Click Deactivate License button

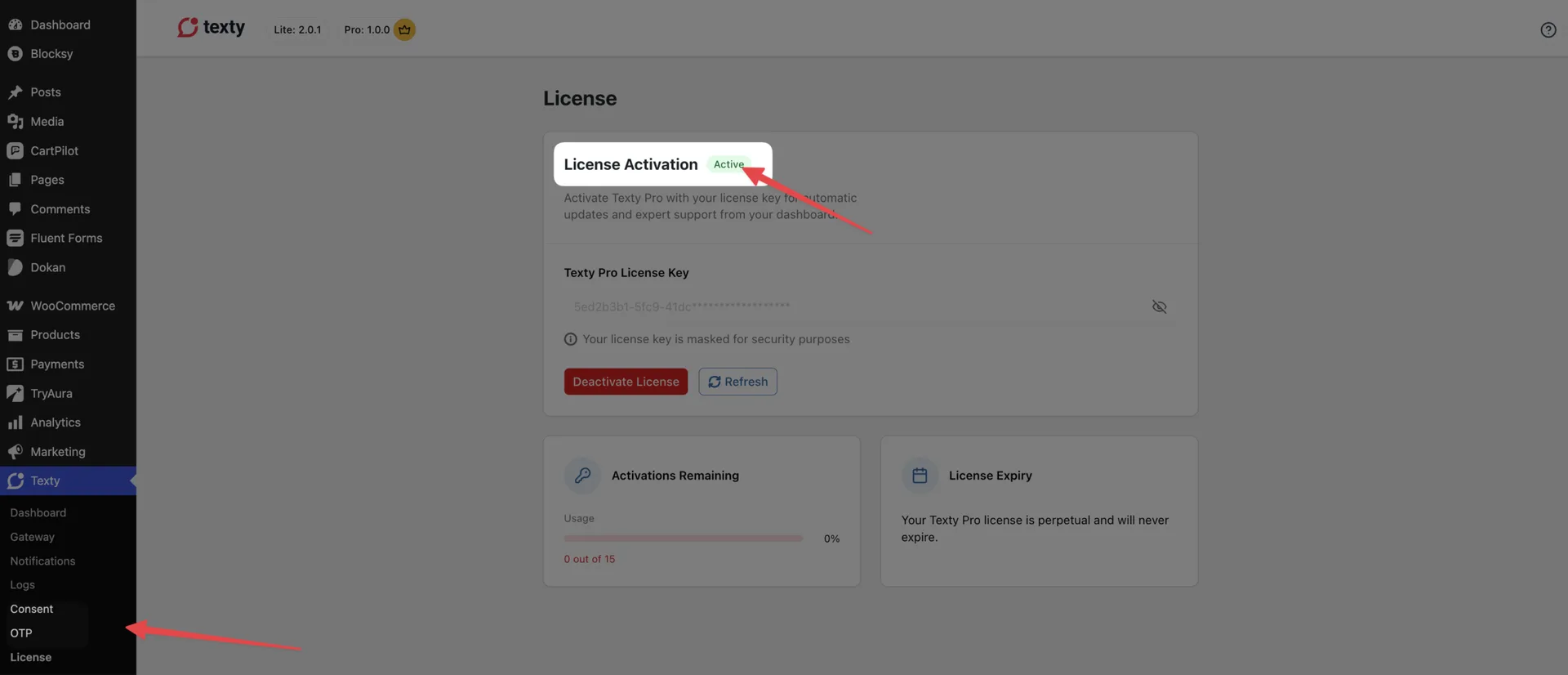626,382
